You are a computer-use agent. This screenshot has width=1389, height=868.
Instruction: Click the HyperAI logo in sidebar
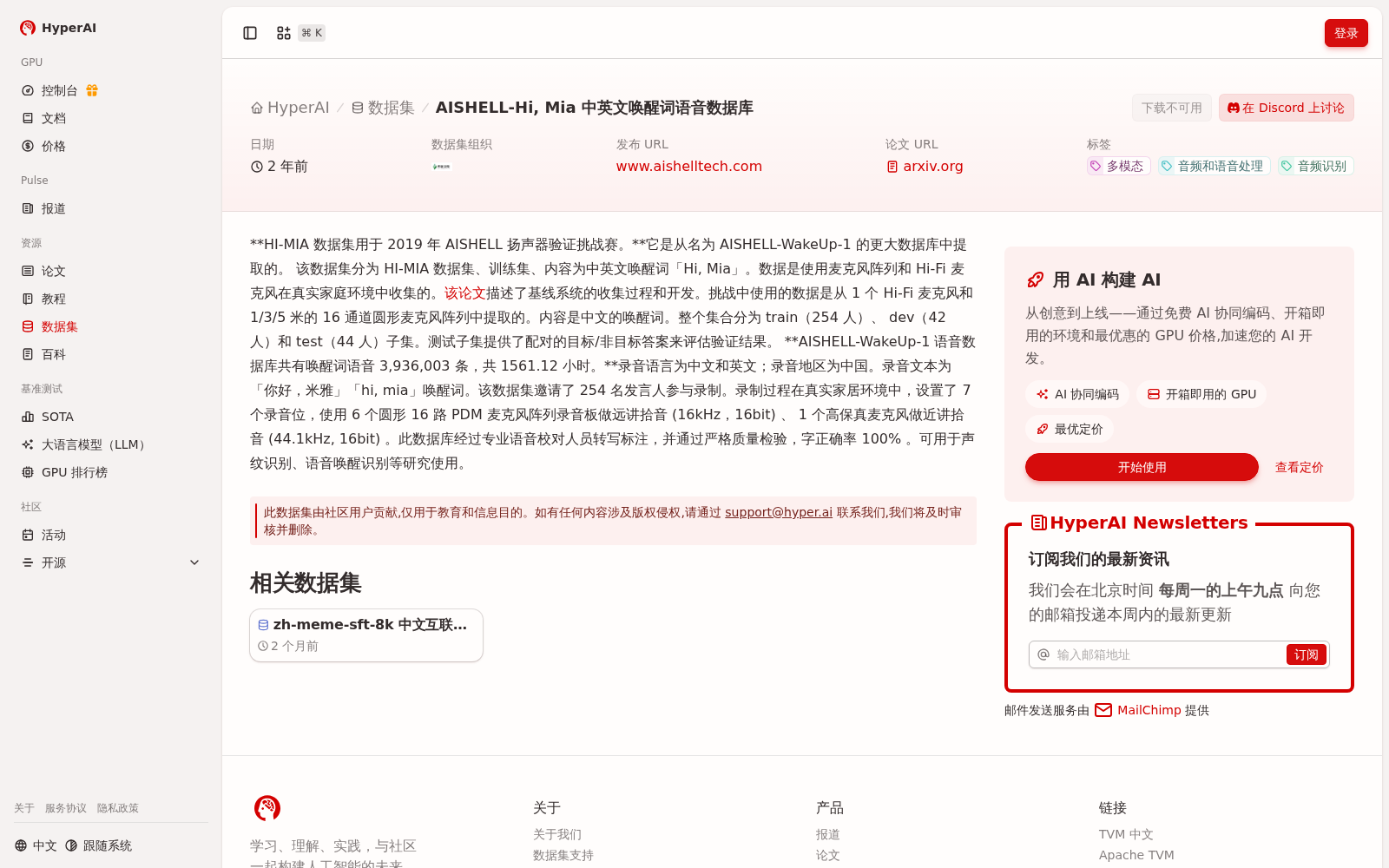(57, 28)
